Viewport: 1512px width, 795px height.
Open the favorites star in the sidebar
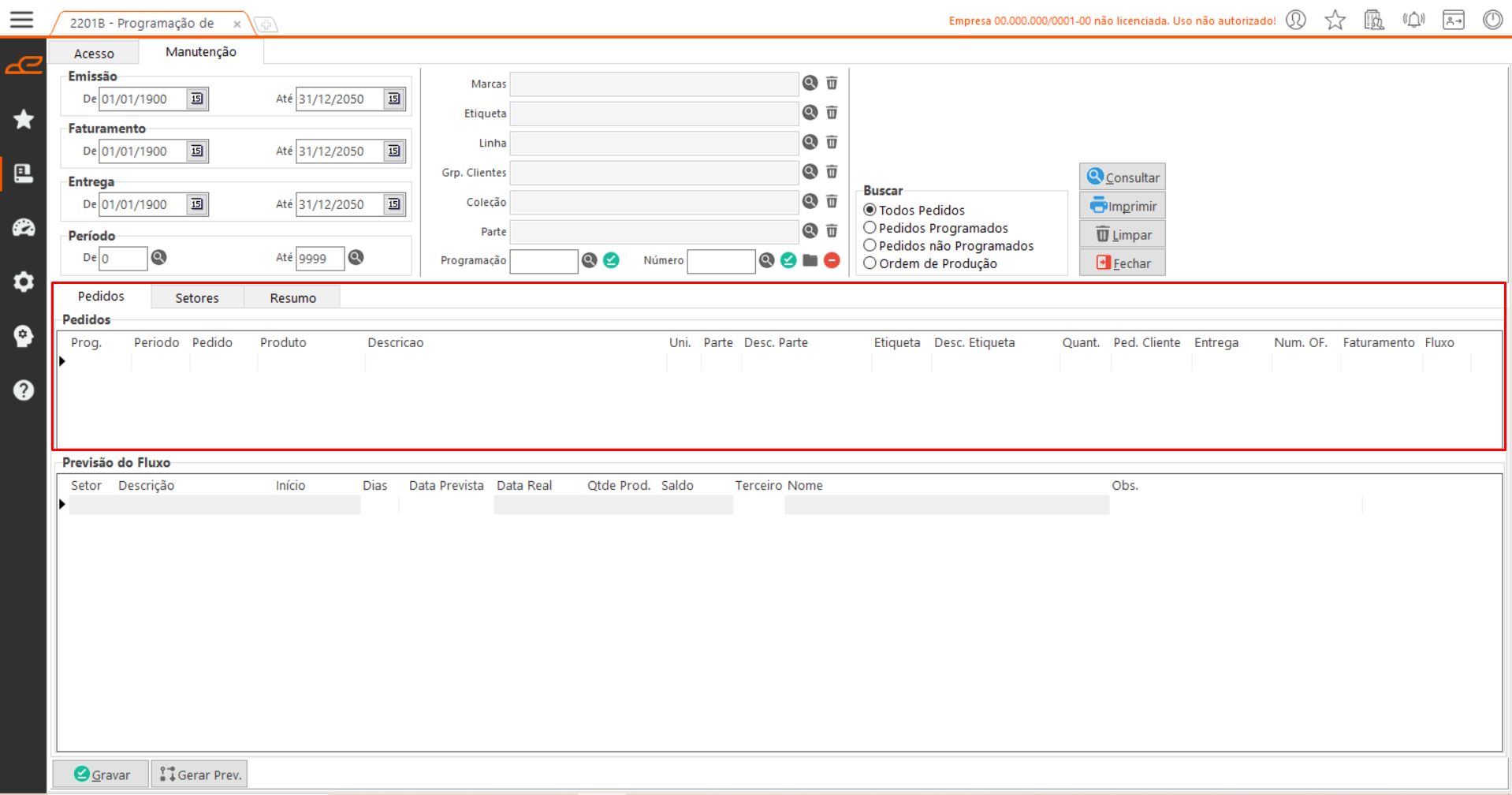pos(24,119)
